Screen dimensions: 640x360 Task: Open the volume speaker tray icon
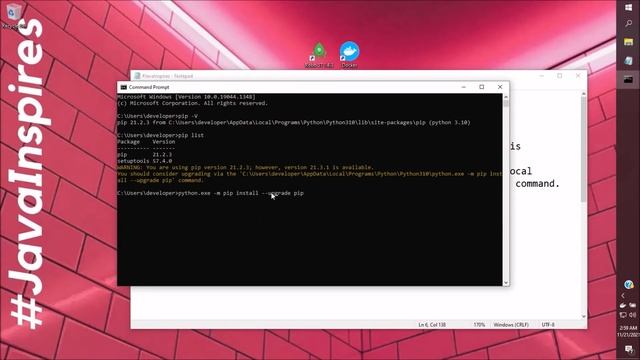point(633,315)
